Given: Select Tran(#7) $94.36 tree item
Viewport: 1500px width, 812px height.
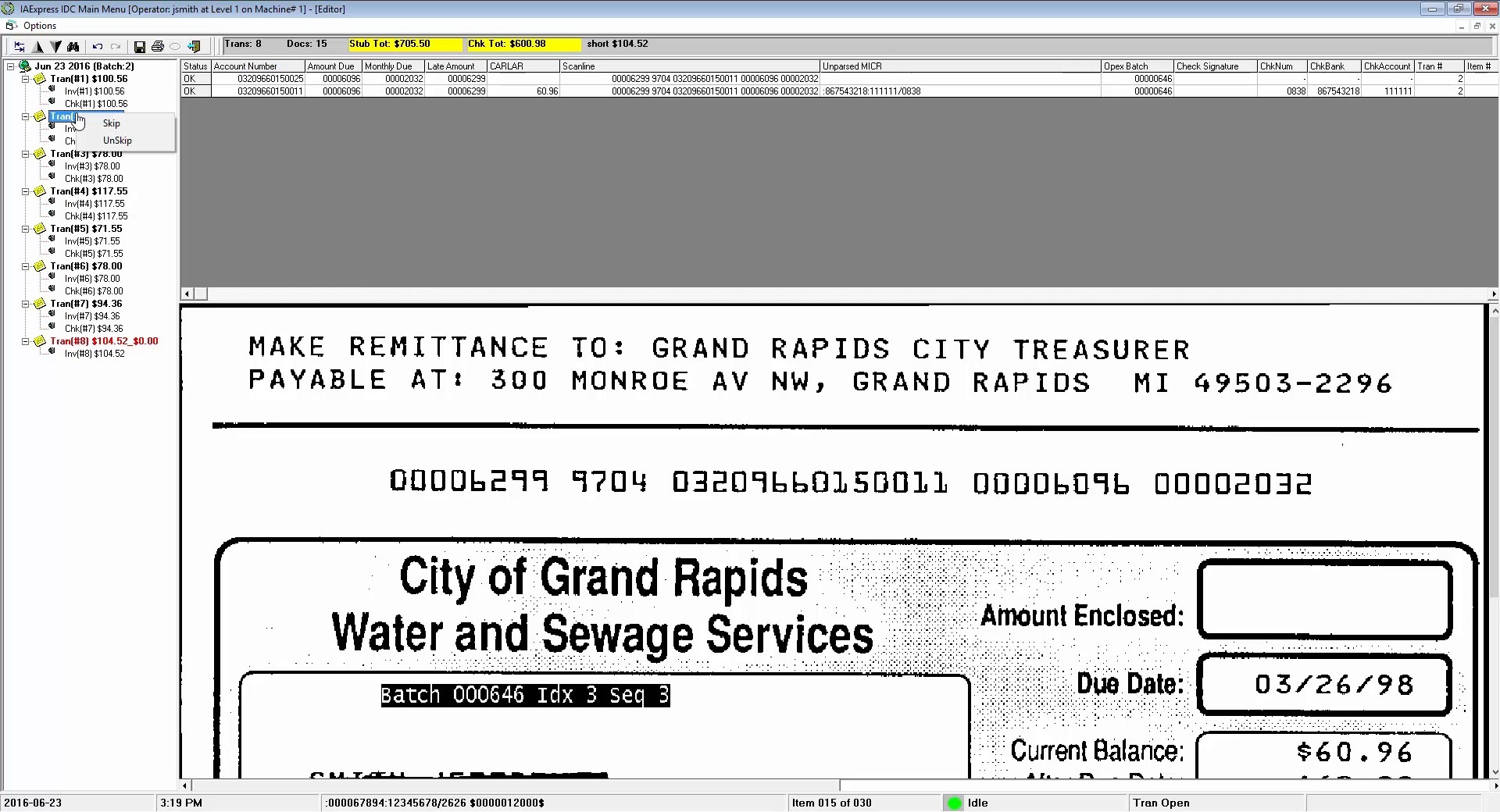Looking at the screenshot, I should pos(86,304).
